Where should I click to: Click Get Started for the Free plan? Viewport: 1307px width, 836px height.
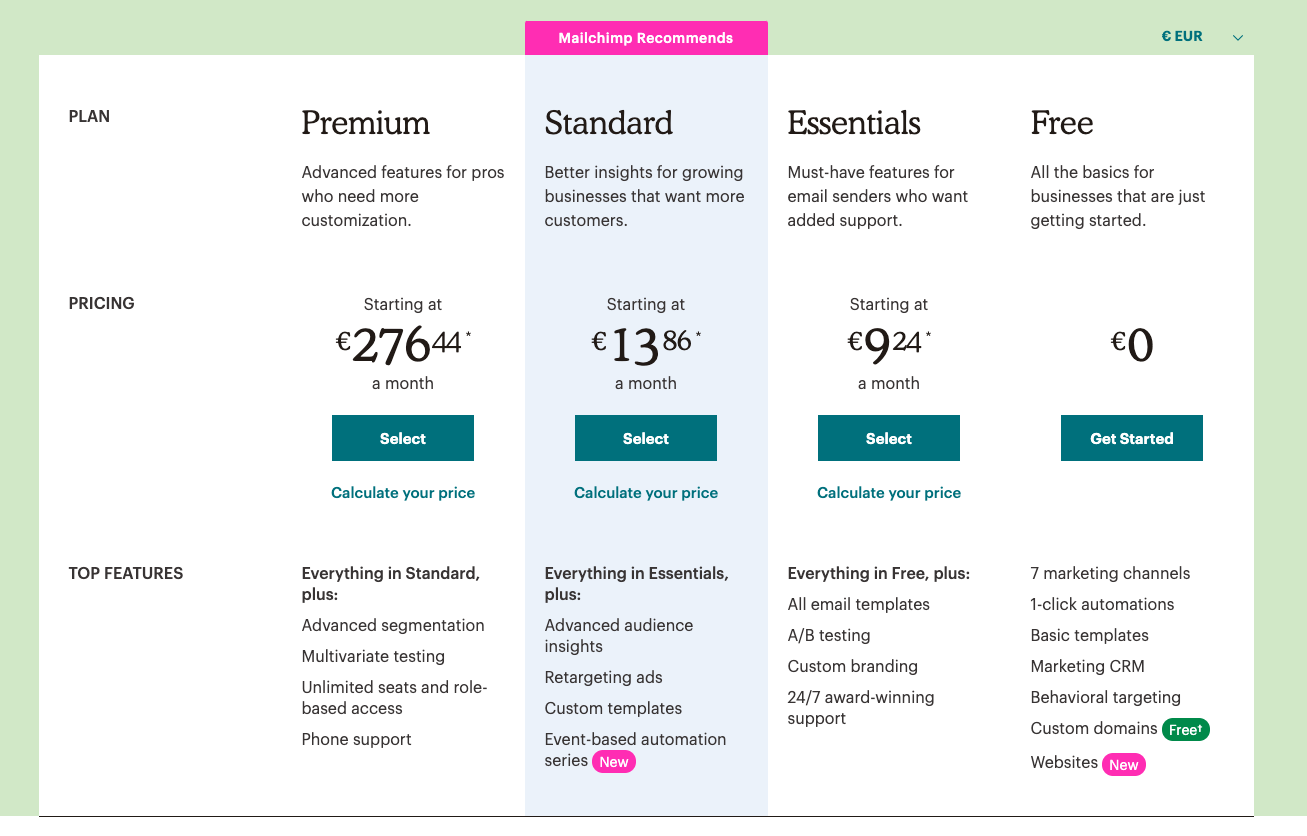point(1131,439)
